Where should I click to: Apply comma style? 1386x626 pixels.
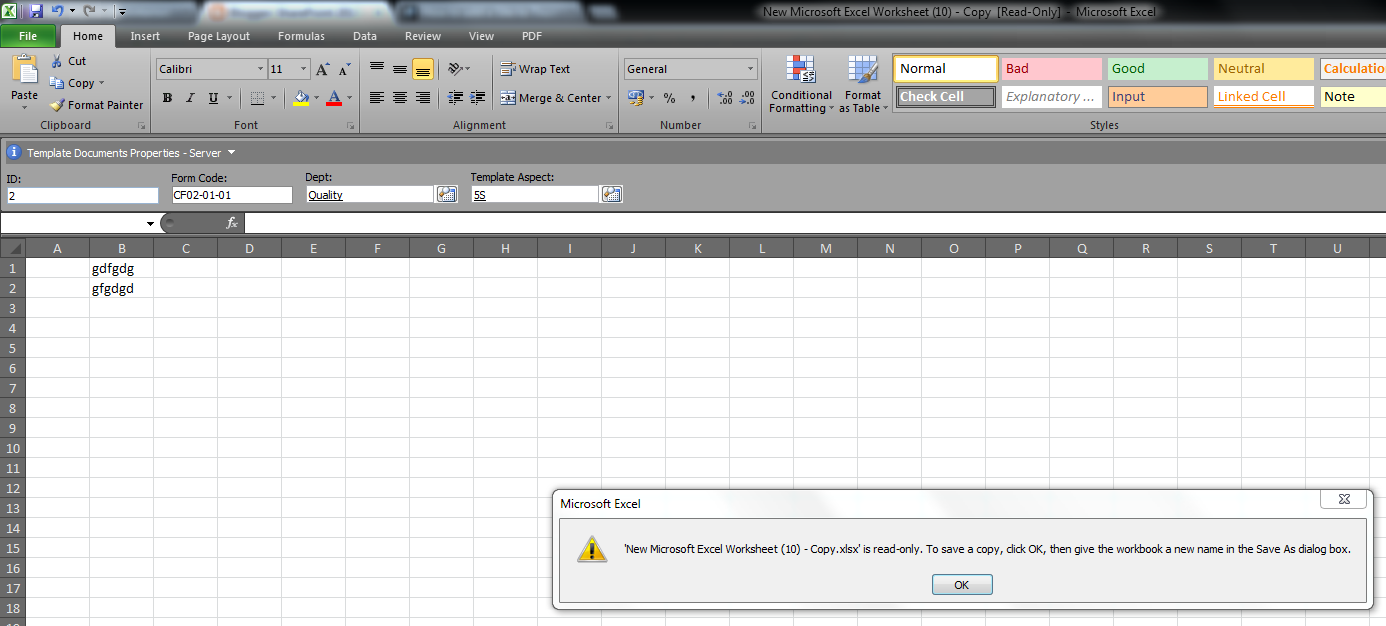(x=692, y=98)
